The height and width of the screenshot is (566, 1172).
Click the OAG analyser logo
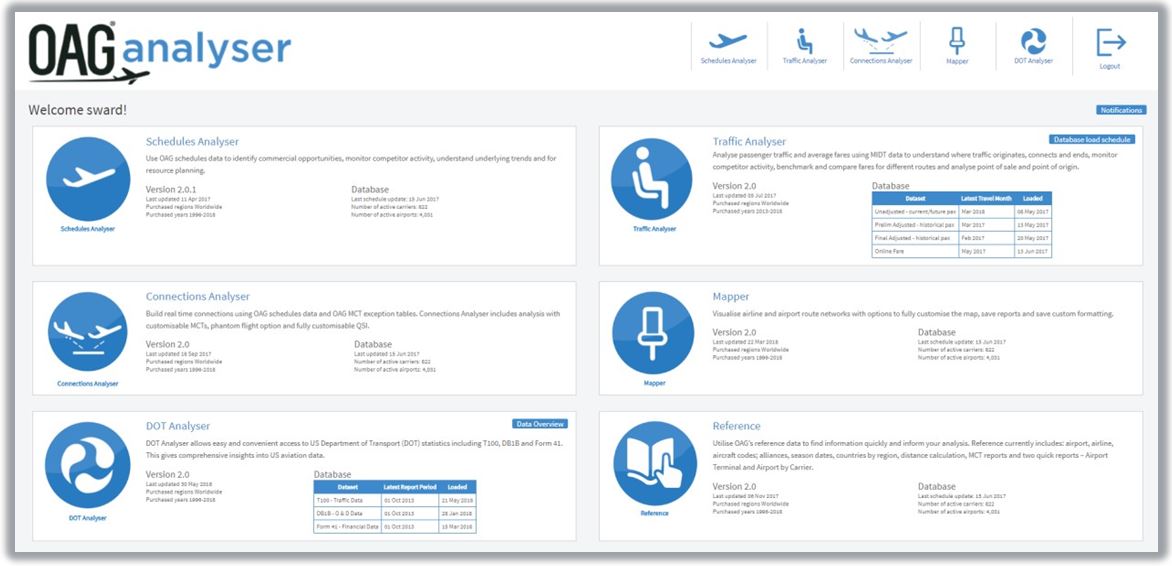click(160, 52)
